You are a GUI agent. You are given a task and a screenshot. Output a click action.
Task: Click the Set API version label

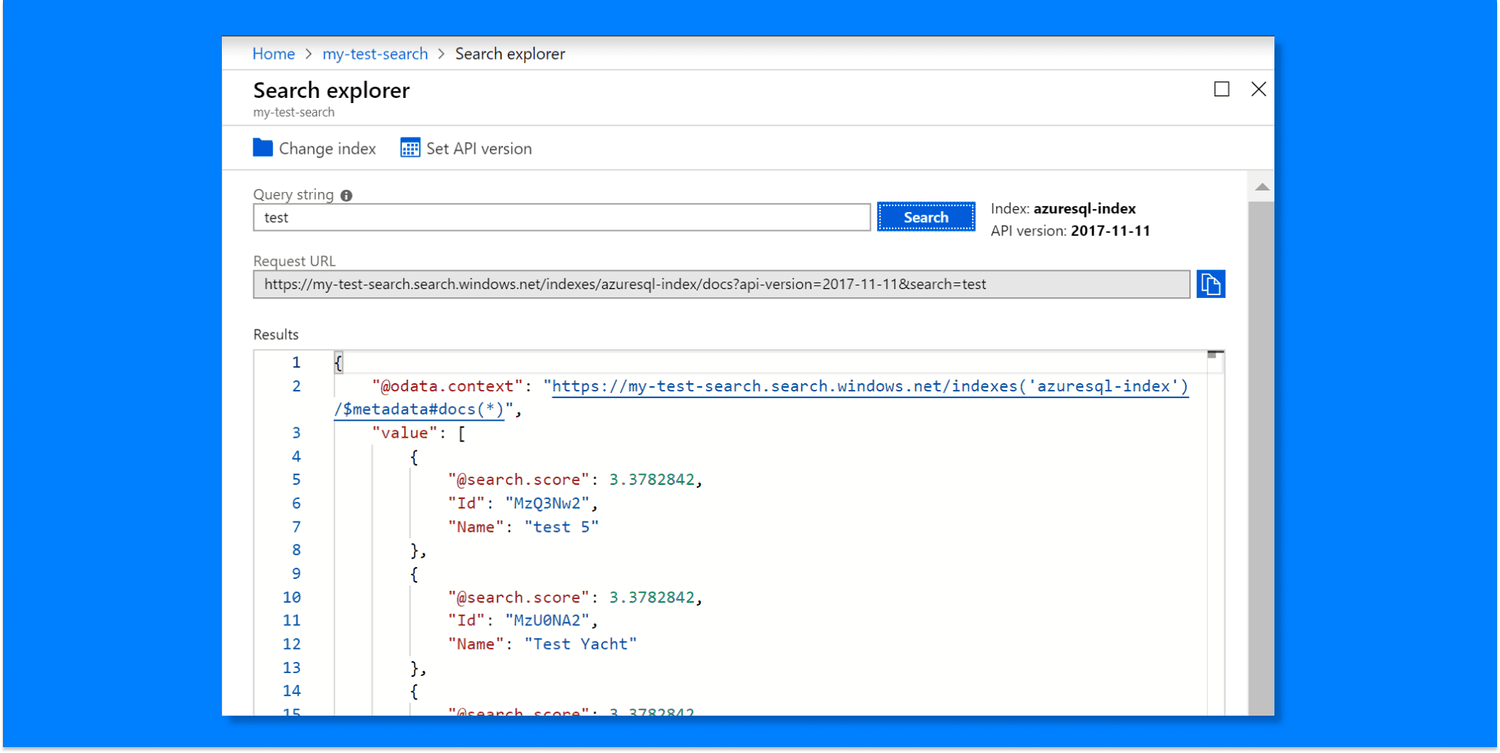pos(479,149)
